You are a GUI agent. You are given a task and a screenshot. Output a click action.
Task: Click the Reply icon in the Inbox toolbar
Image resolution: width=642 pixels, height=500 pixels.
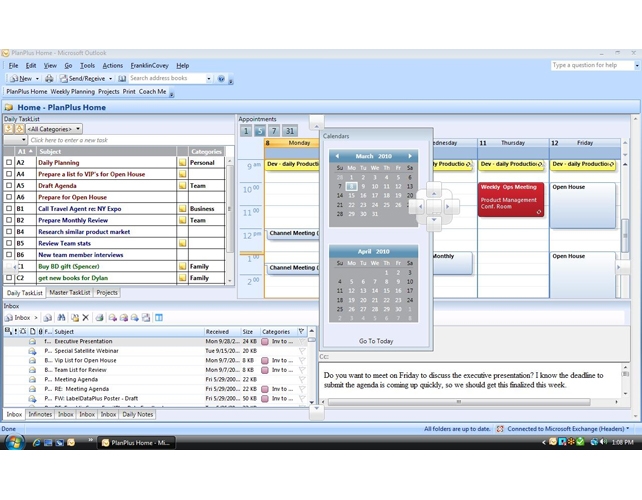[113, 317]
